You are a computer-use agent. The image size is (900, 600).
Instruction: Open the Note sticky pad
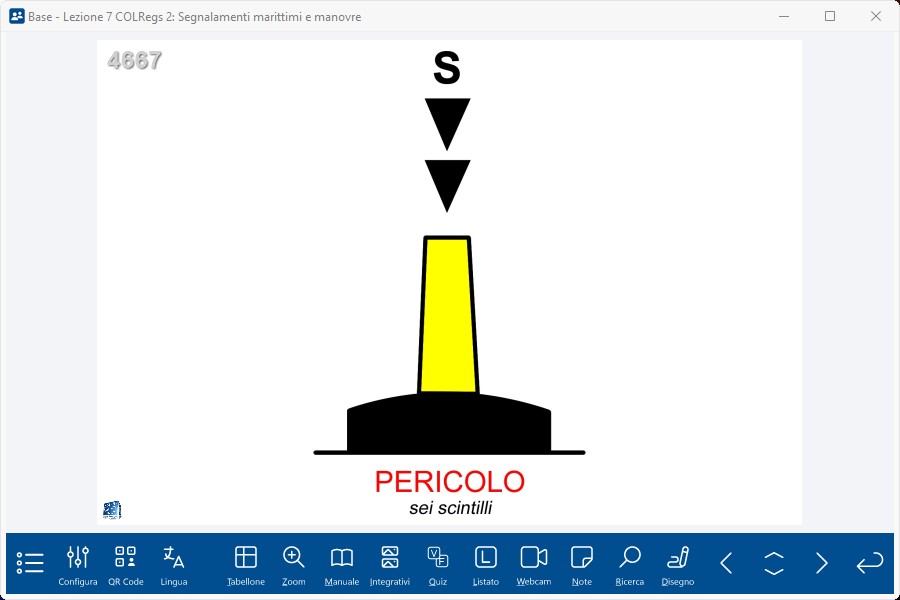click(x=582, y=564)
